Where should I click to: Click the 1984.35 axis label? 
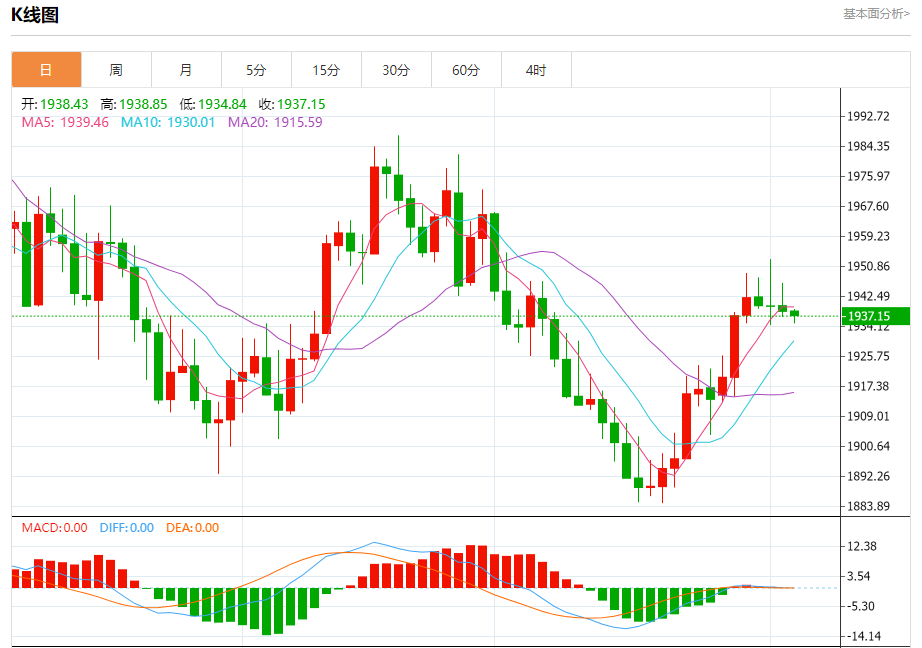(868, 146)
